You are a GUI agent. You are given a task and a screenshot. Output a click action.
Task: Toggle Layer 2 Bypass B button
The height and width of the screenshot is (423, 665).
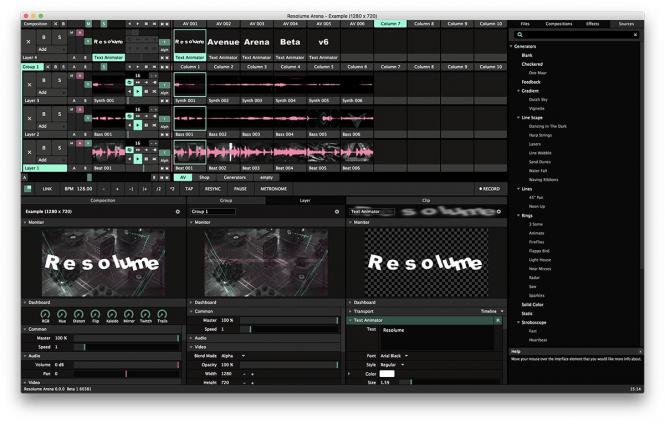44,114
